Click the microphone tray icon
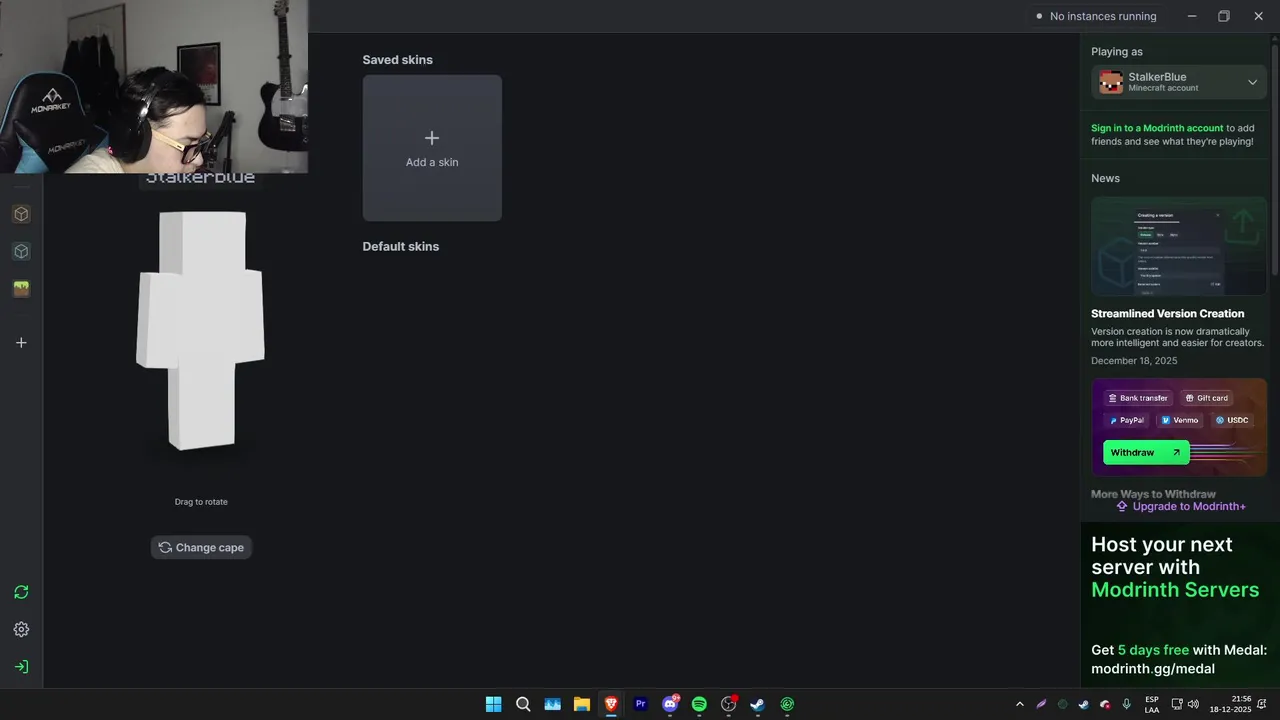 pos(1127,704)
